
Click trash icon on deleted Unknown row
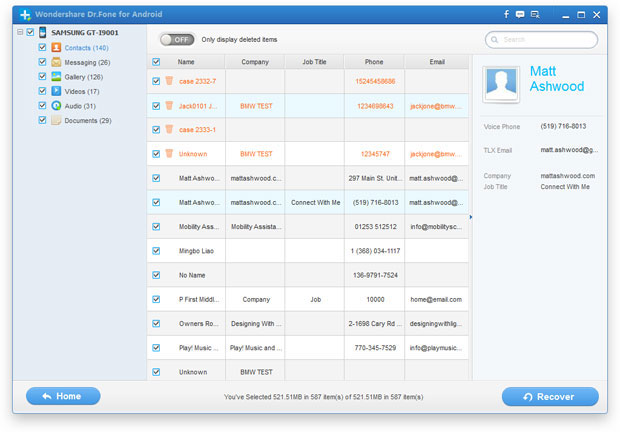click(169, 153)
